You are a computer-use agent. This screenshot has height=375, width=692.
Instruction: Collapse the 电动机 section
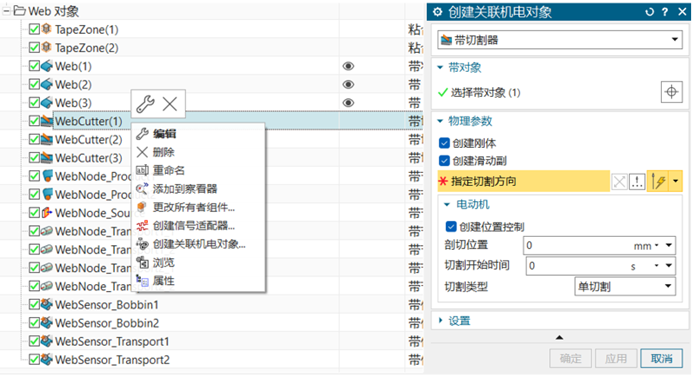[447, 204]
